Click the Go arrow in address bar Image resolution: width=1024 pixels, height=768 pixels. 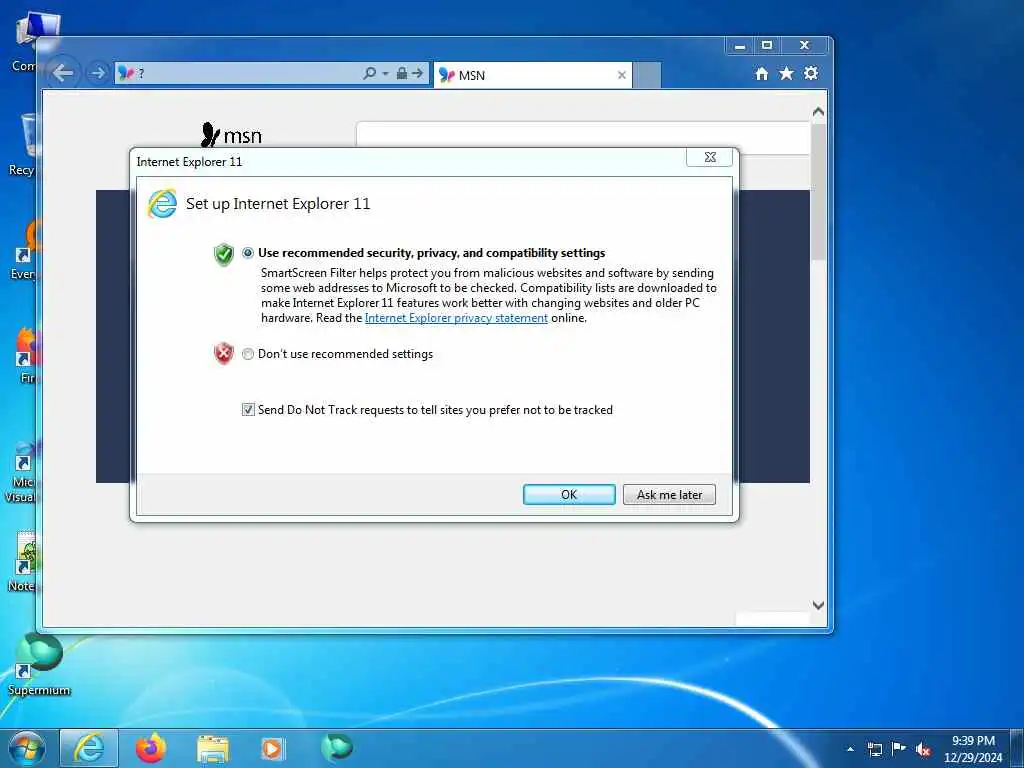tap(417, 73)
